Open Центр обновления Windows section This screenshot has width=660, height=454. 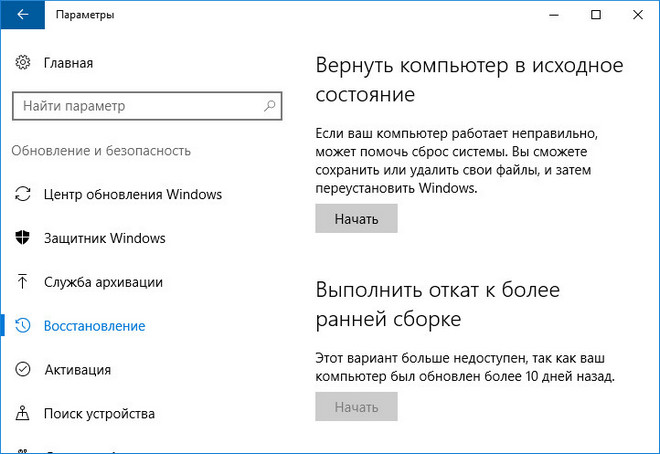pyautogui.click(x=133, y=194)
